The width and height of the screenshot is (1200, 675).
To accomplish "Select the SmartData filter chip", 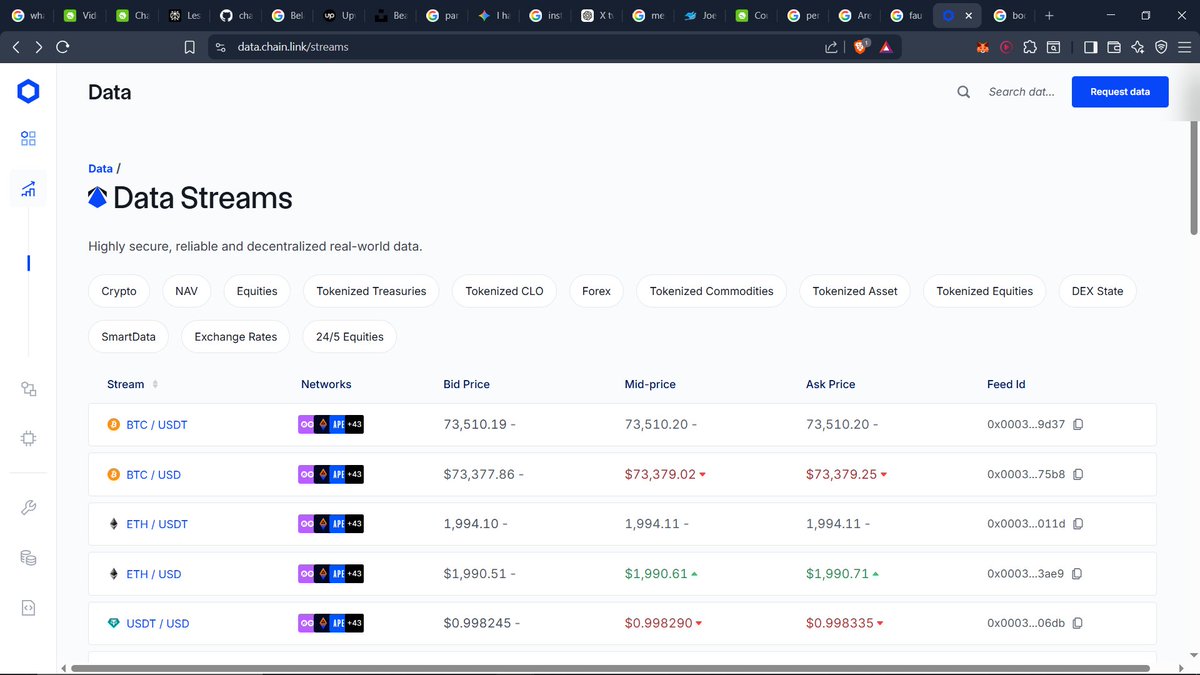I will coord(129,337).
